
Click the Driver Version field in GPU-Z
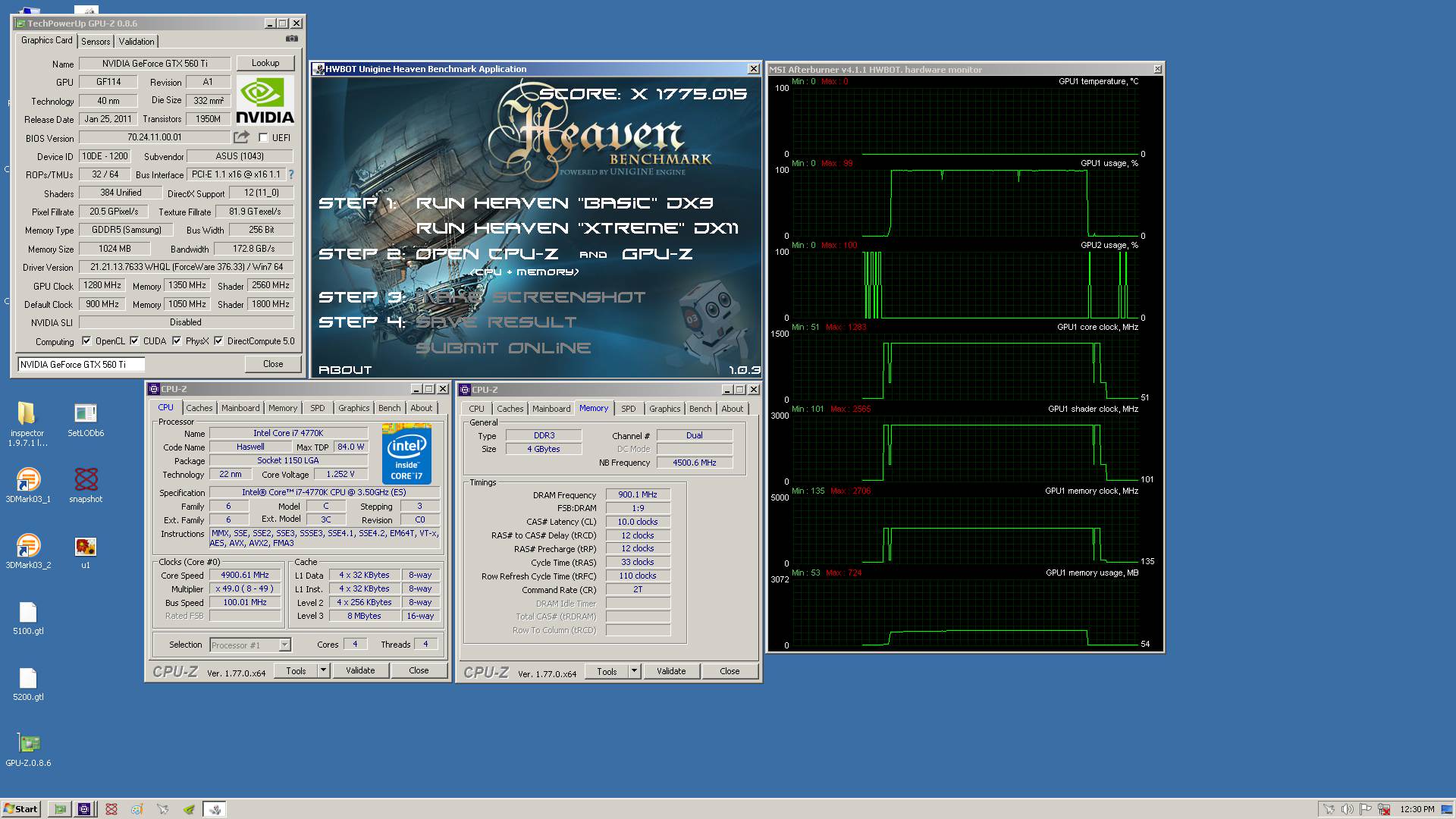[x=186, y=267]
